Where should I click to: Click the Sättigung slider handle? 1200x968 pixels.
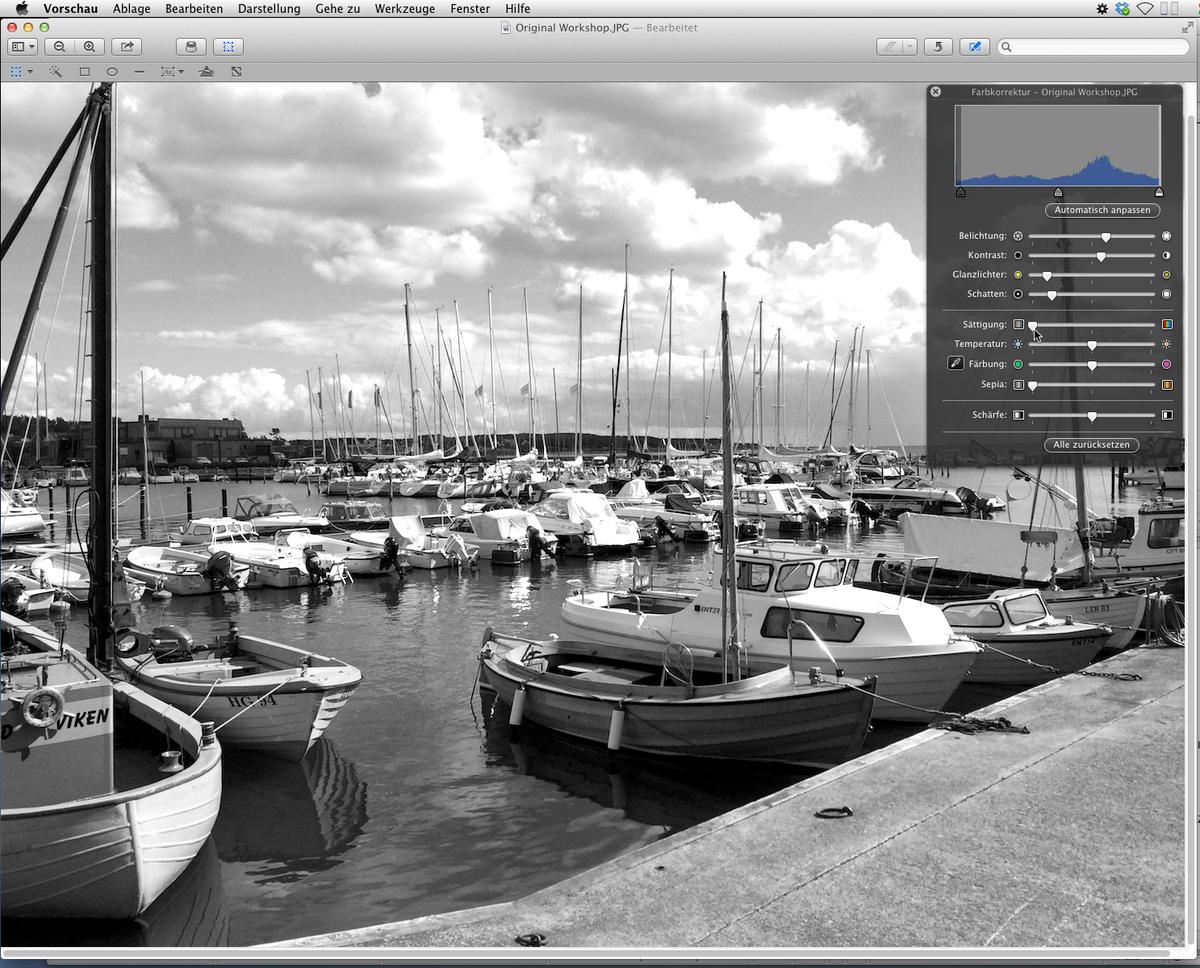(x=1032, y=325)
